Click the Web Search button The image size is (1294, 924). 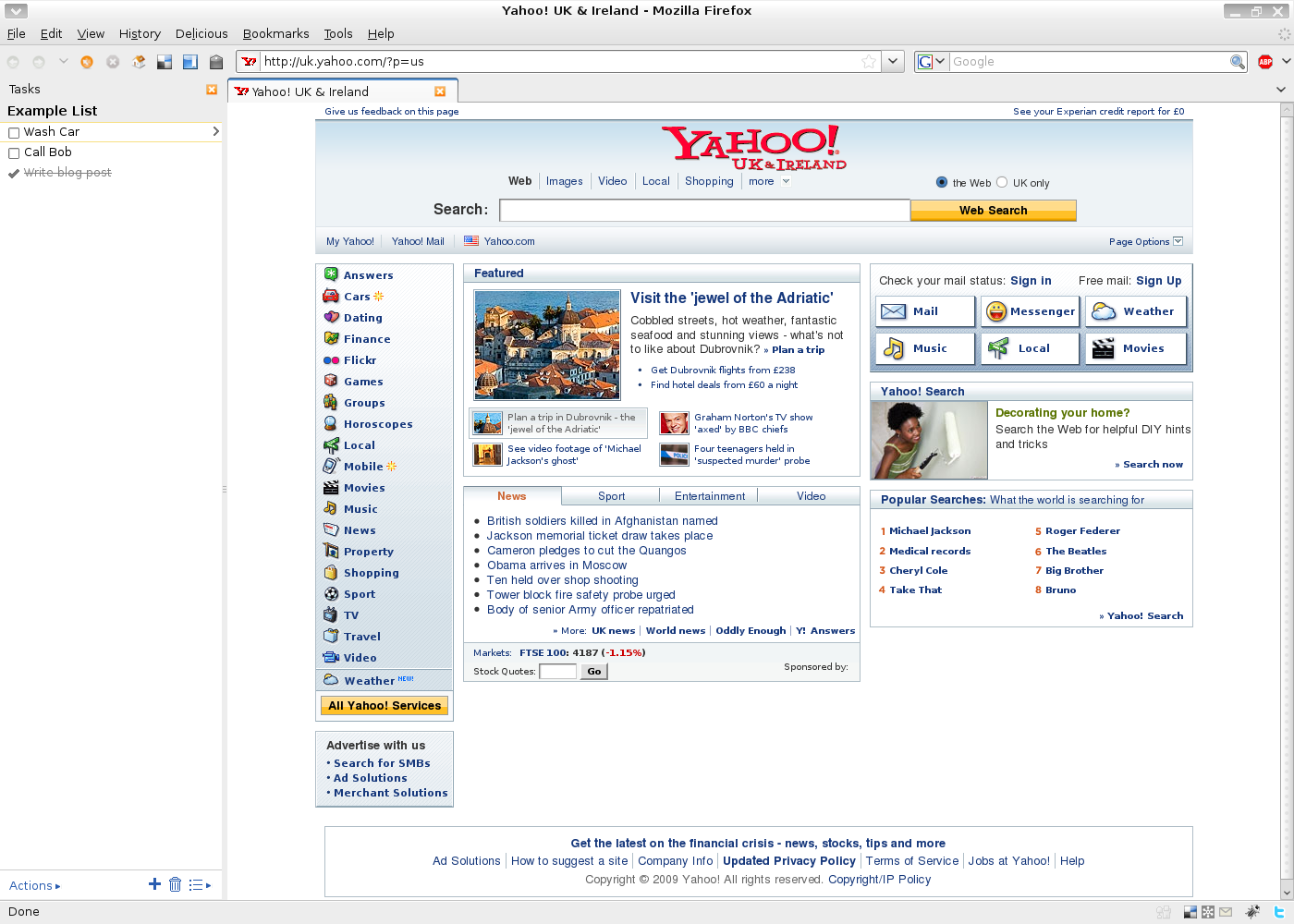pos(994,211)
